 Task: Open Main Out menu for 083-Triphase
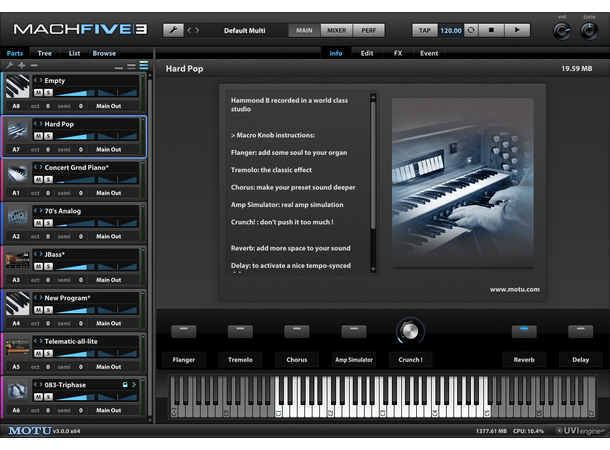109,410
